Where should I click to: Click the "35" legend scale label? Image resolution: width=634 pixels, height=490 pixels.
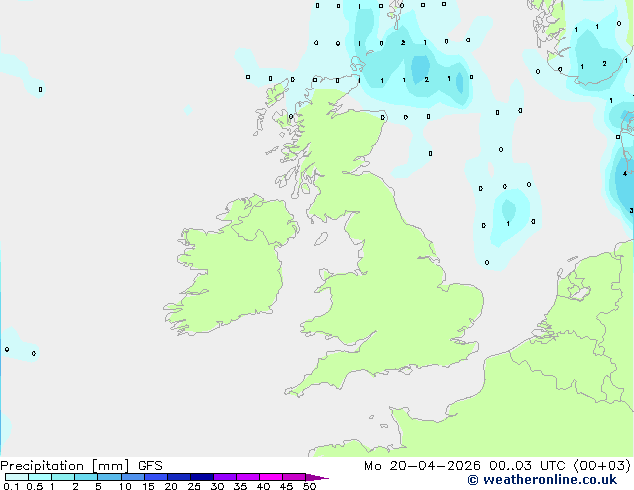(x=240, y=486)
